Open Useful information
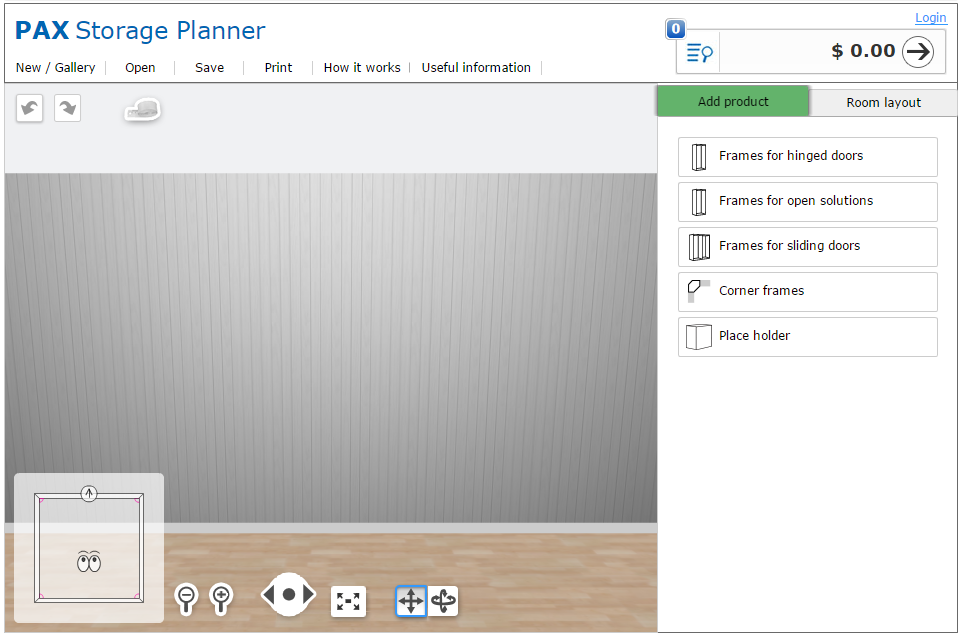Screen dimensions: 963x635 point(476,68)
